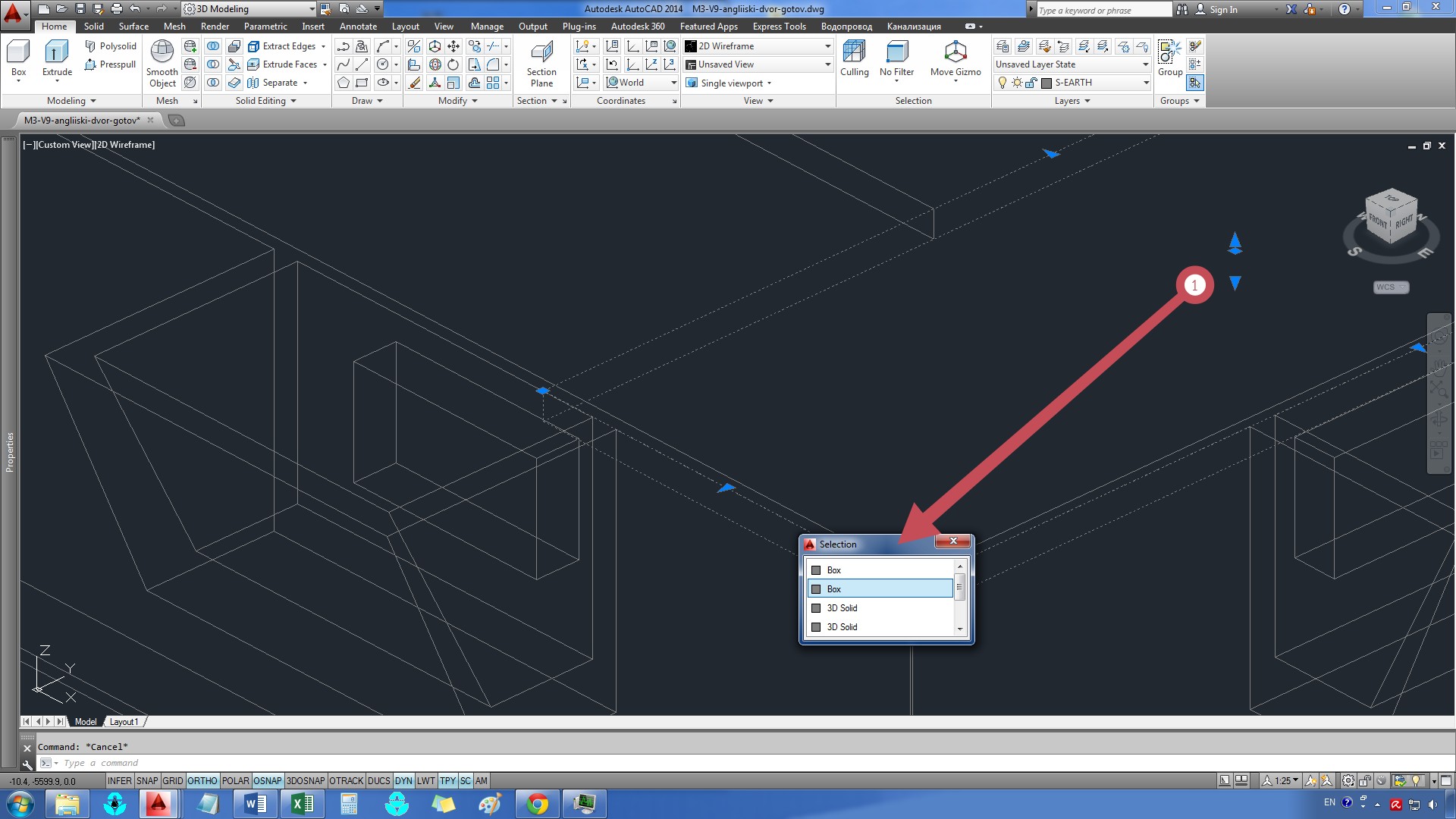Switch to the Express Tools ribbon tab
The height and width of the screenshot is (819, 1456).
pyautogui.click(x=779, y=27)
